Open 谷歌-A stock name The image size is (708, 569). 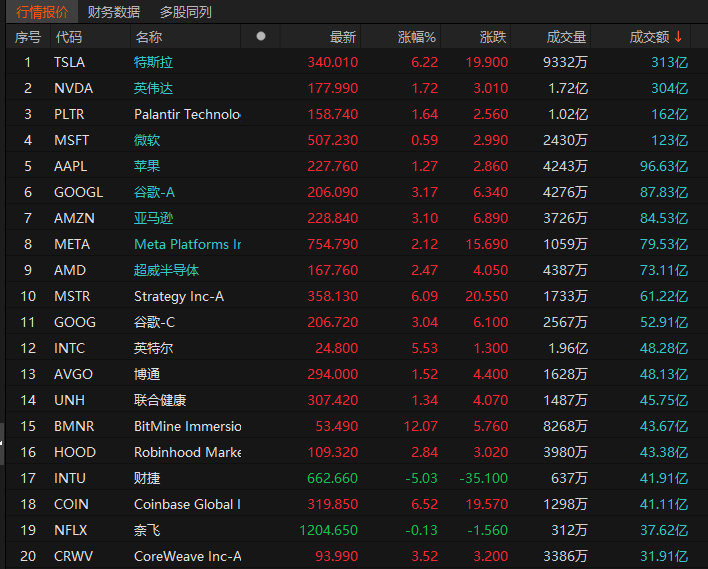(x=154, y=192)
